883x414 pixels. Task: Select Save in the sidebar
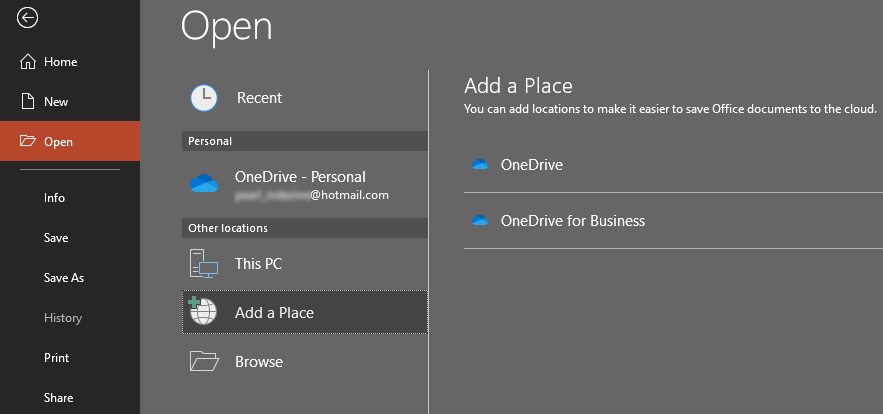pos(56,238)
